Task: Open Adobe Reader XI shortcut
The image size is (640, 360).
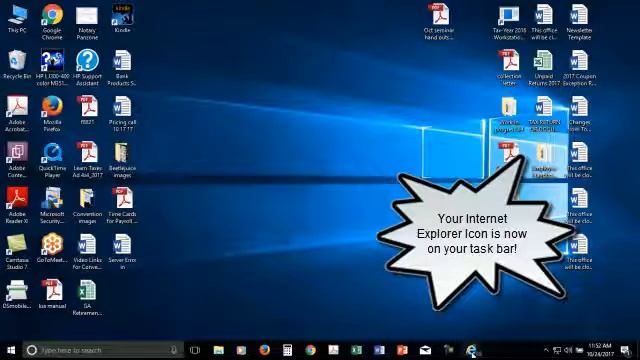Action: pos(17,206)
